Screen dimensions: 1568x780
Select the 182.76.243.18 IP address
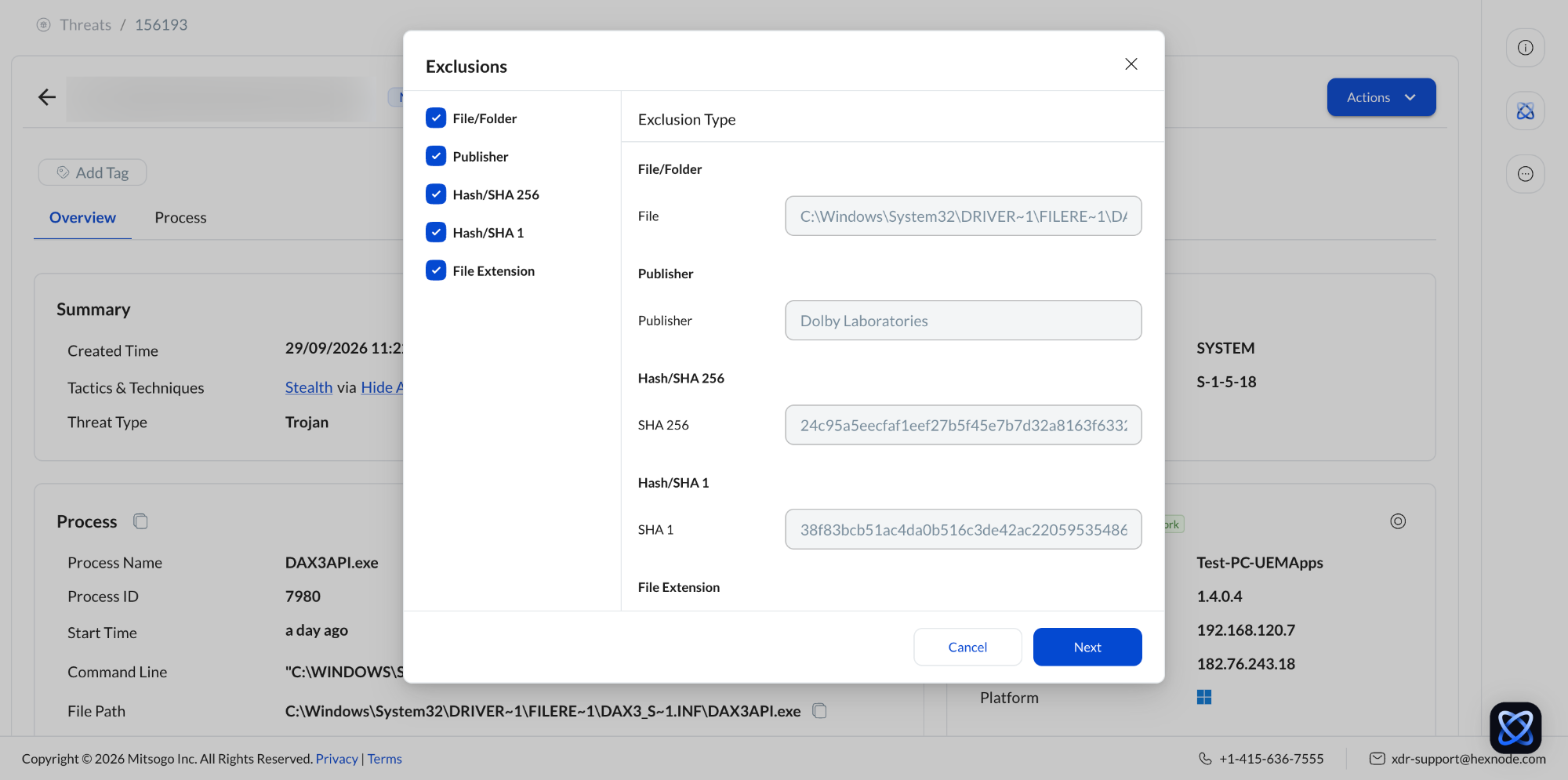1246,663
